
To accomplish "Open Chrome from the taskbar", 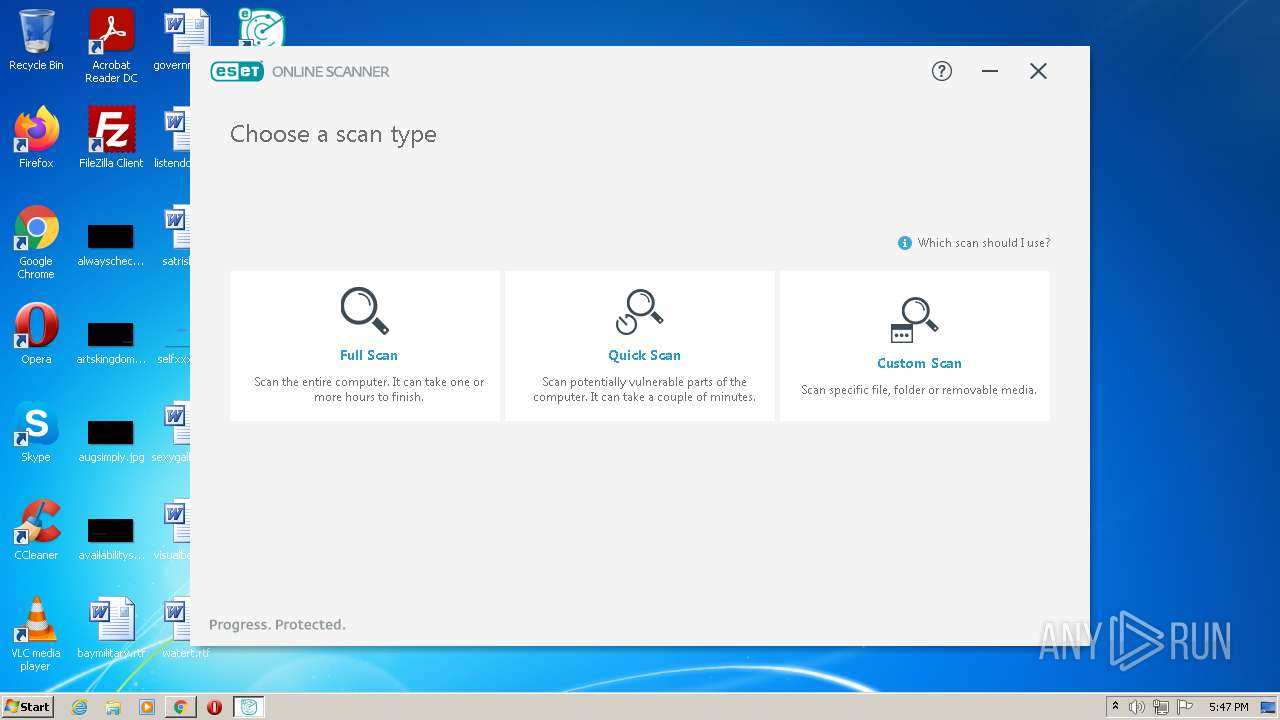I will (181, 707).
